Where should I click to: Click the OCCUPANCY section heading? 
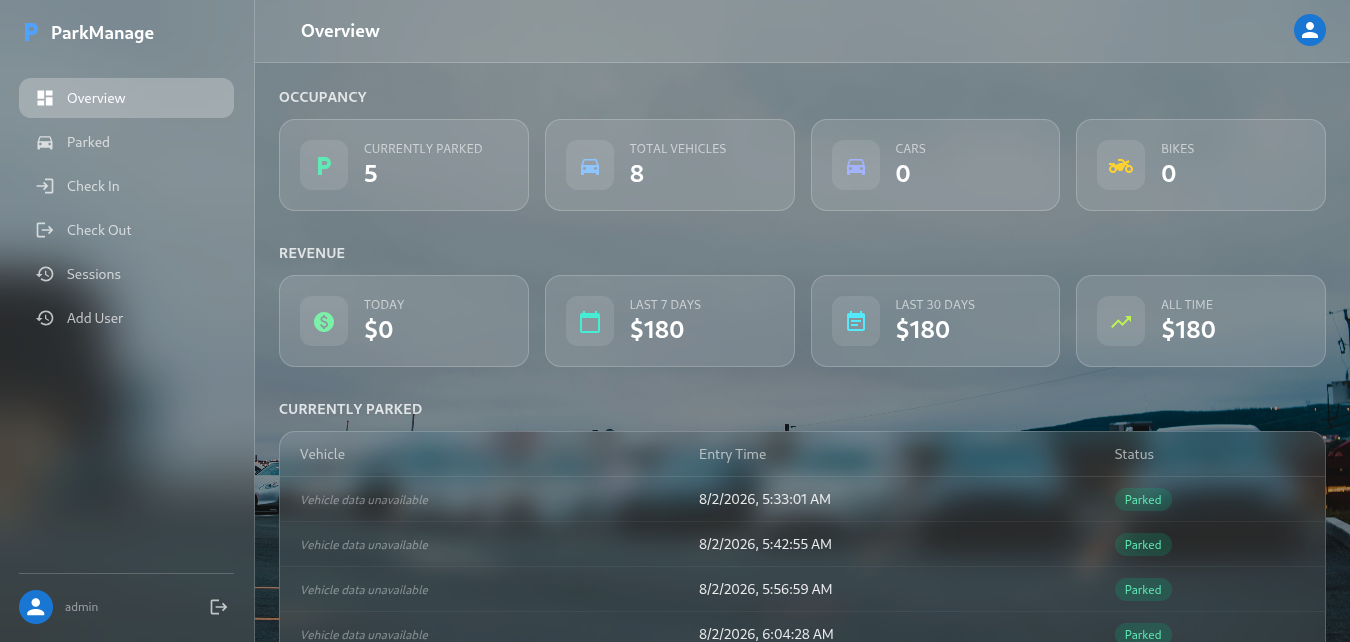tap(323, 97)
